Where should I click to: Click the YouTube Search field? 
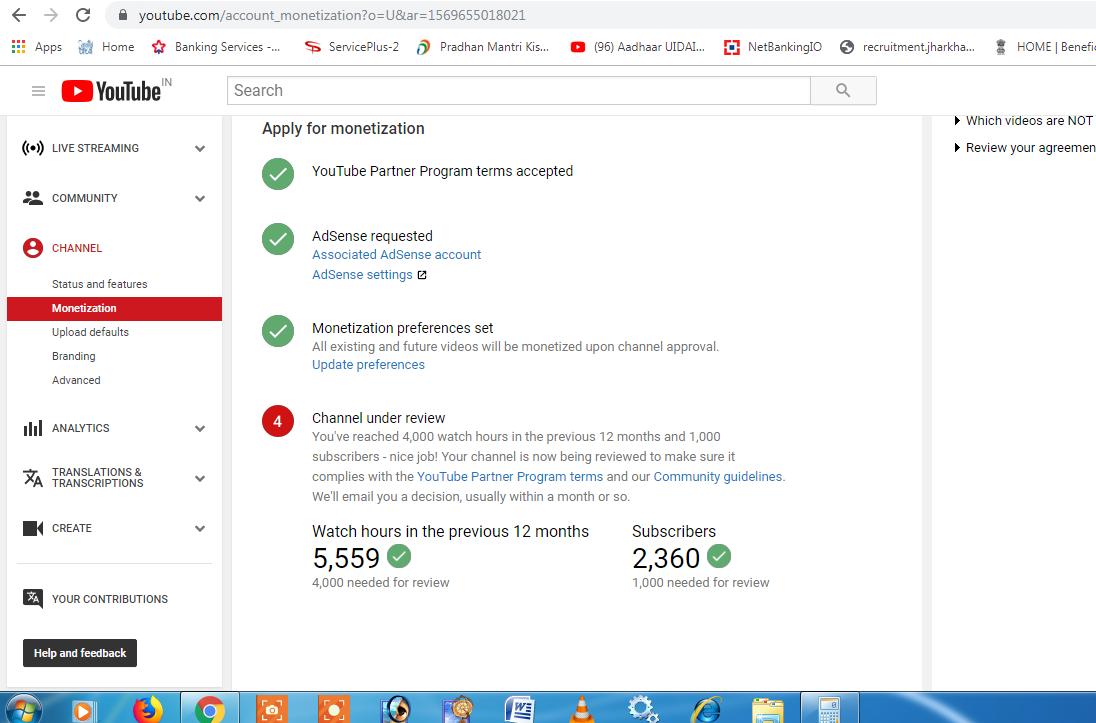pyautogui.click(x=518, y=90)
